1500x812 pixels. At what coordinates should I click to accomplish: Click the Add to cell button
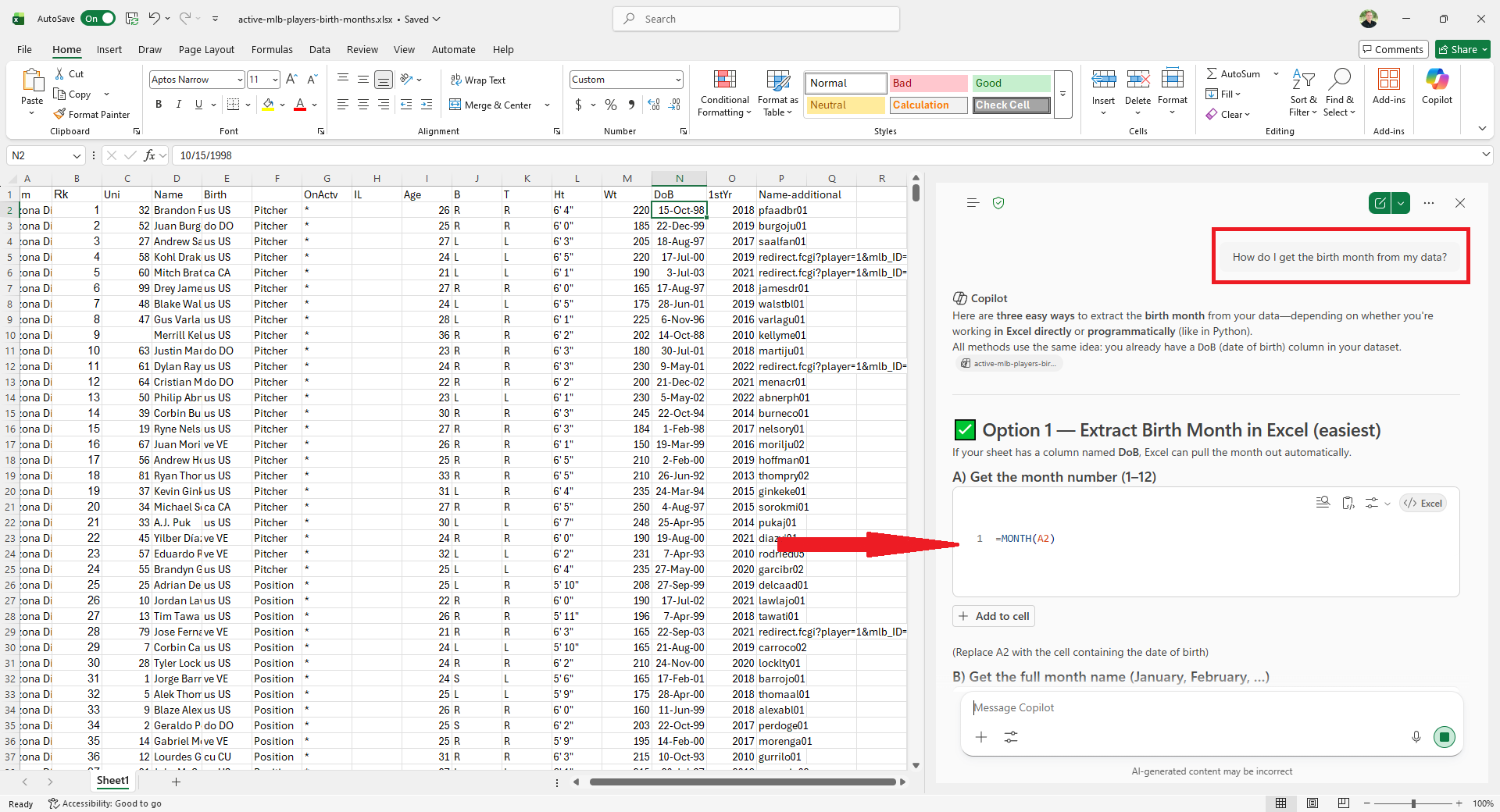pyautogui.click(x=993, y=615)
